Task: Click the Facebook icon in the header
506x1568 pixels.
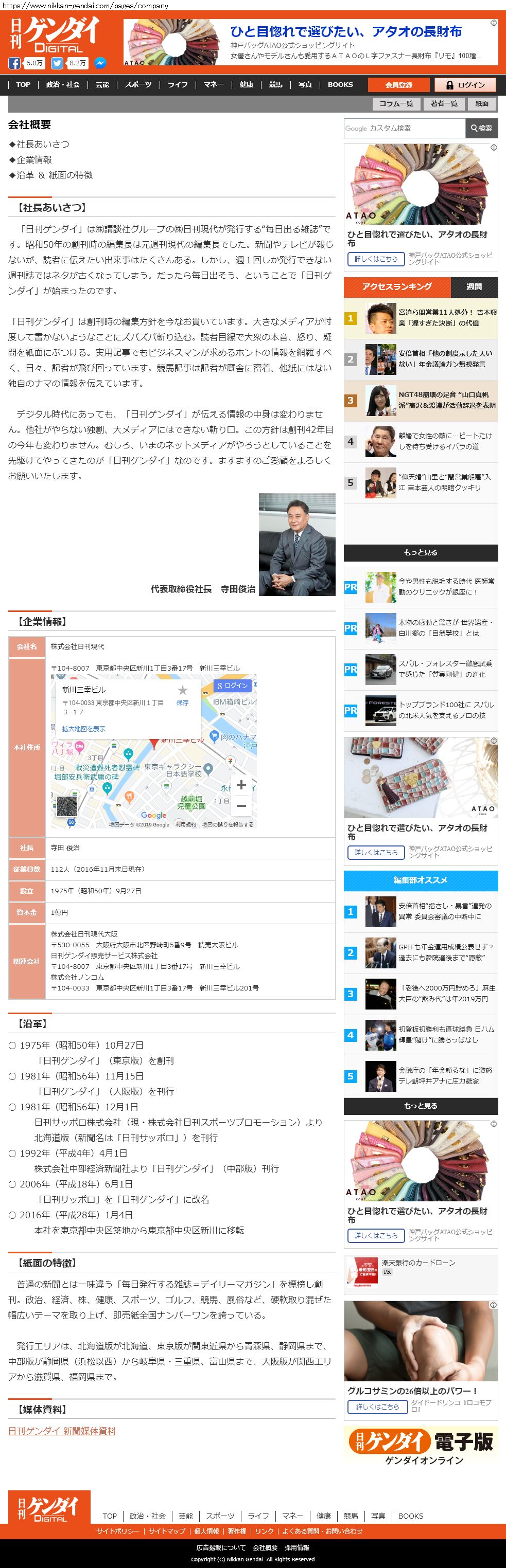Action: click(14, 63)
